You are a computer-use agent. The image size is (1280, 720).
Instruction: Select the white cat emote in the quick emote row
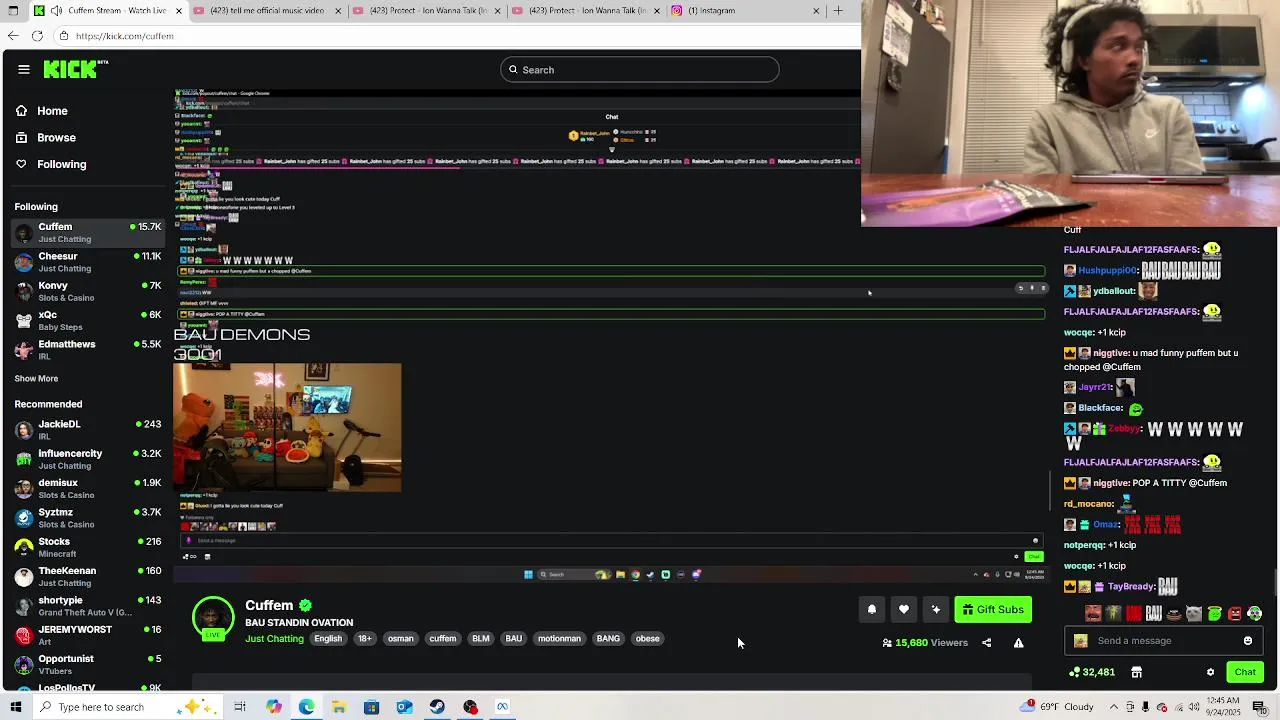1194,613
